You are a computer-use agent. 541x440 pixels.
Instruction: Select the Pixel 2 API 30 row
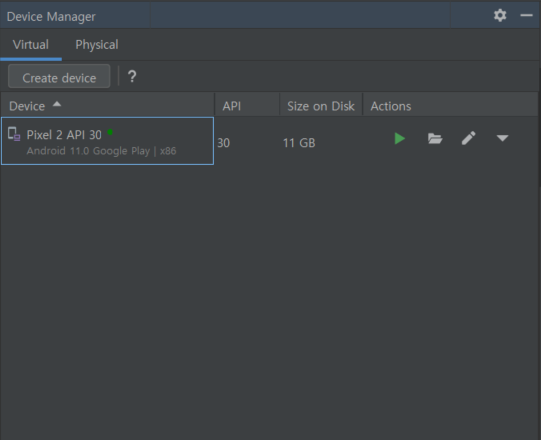[x=108, y=141]
